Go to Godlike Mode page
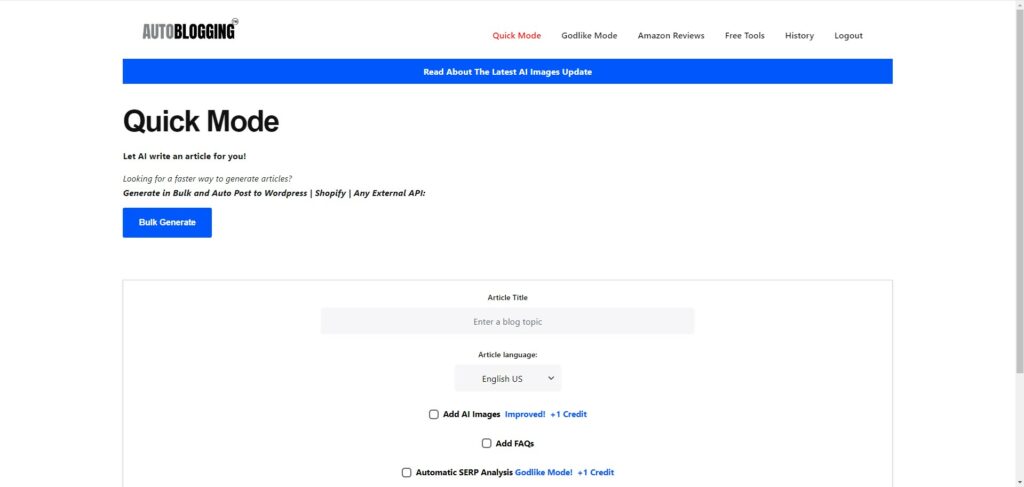This screenshot has height=487, width=1024. coord(589,36)
